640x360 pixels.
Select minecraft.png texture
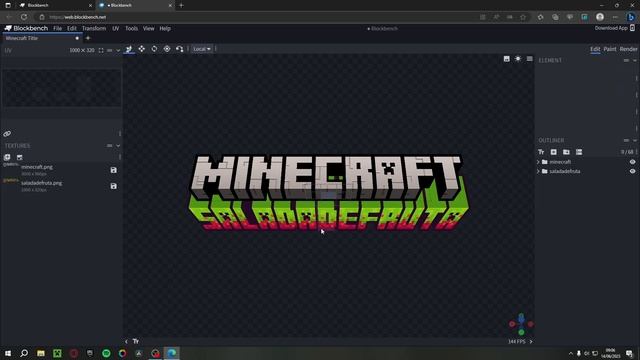(62, 170)
